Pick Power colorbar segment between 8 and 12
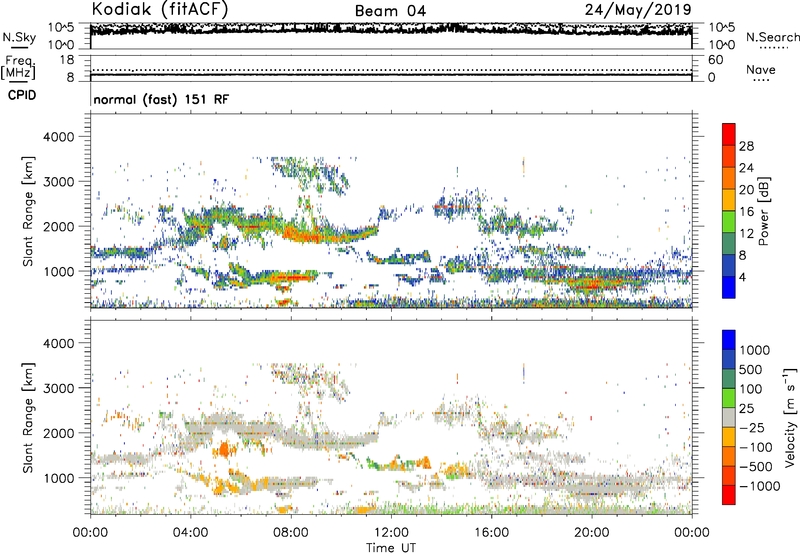Viewport: 800px width, 554px height. pos(729,243)
